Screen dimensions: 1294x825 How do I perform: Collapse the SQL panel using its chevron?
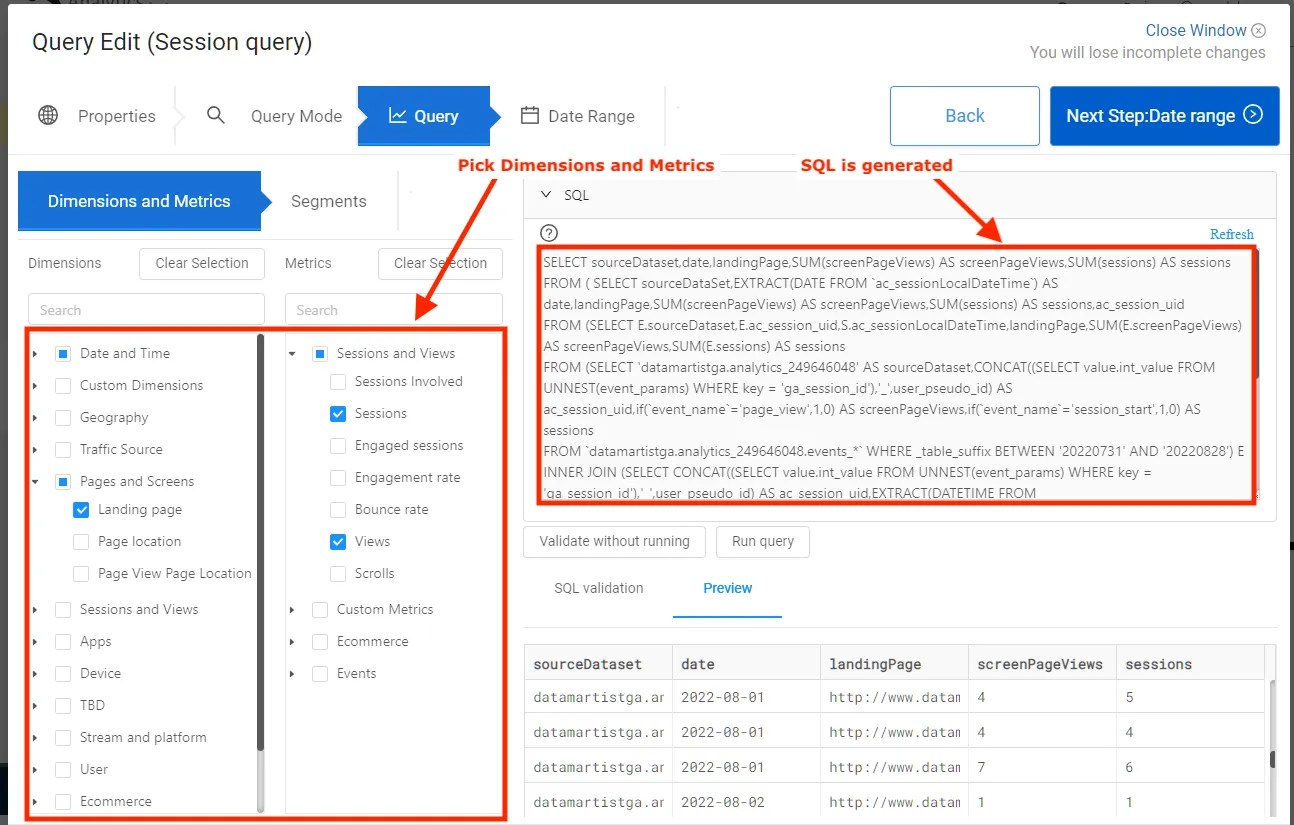[x=546, y=195]
